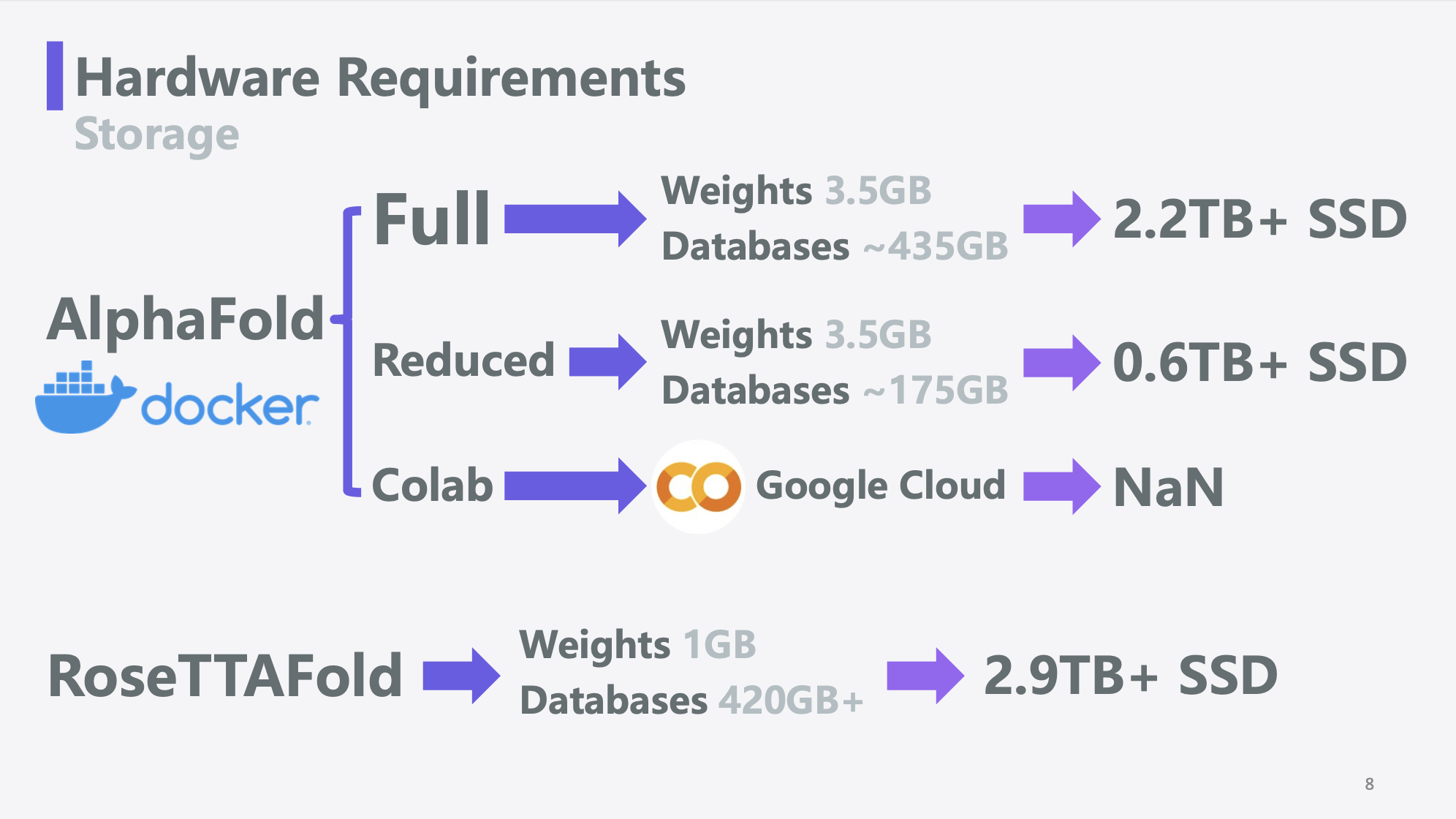The image size is (1456, 819).
Task: Click the RoseTTAFold heading text
Action: pyautogui.click(x=225, y=676)
